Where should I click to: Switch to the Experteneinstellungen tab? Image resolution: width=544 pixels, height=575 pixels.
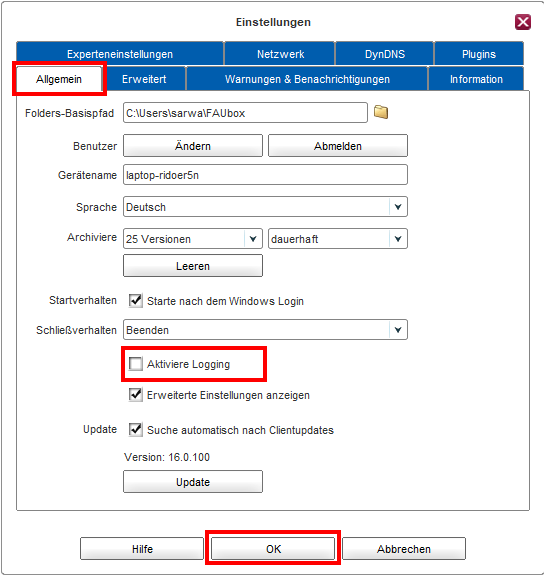(x=120, y=54)
